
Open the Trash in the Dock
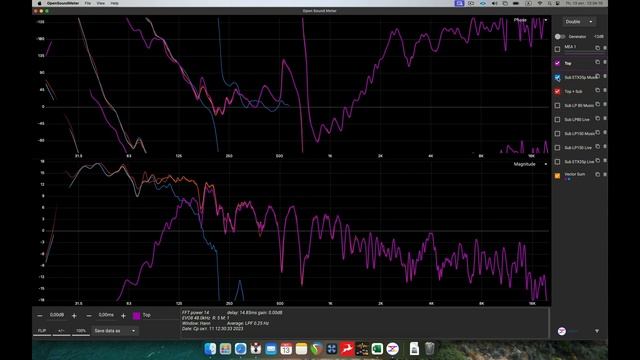(x=429, y=349)
